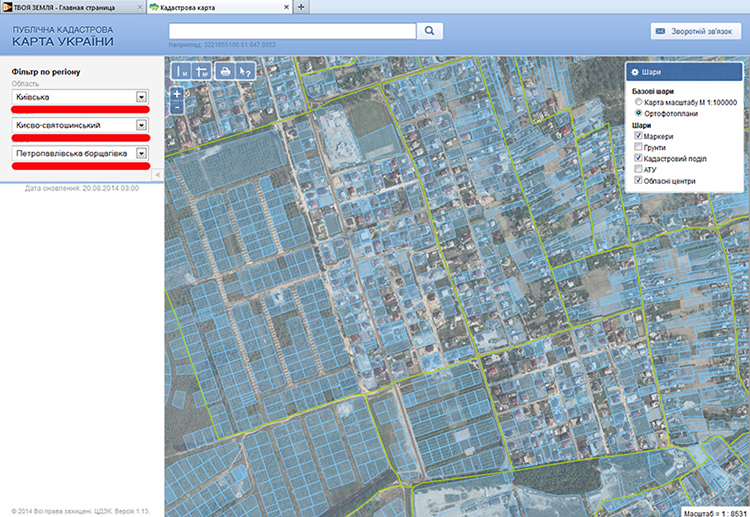Select the distance measurement ruler tool

pos(181,71)
